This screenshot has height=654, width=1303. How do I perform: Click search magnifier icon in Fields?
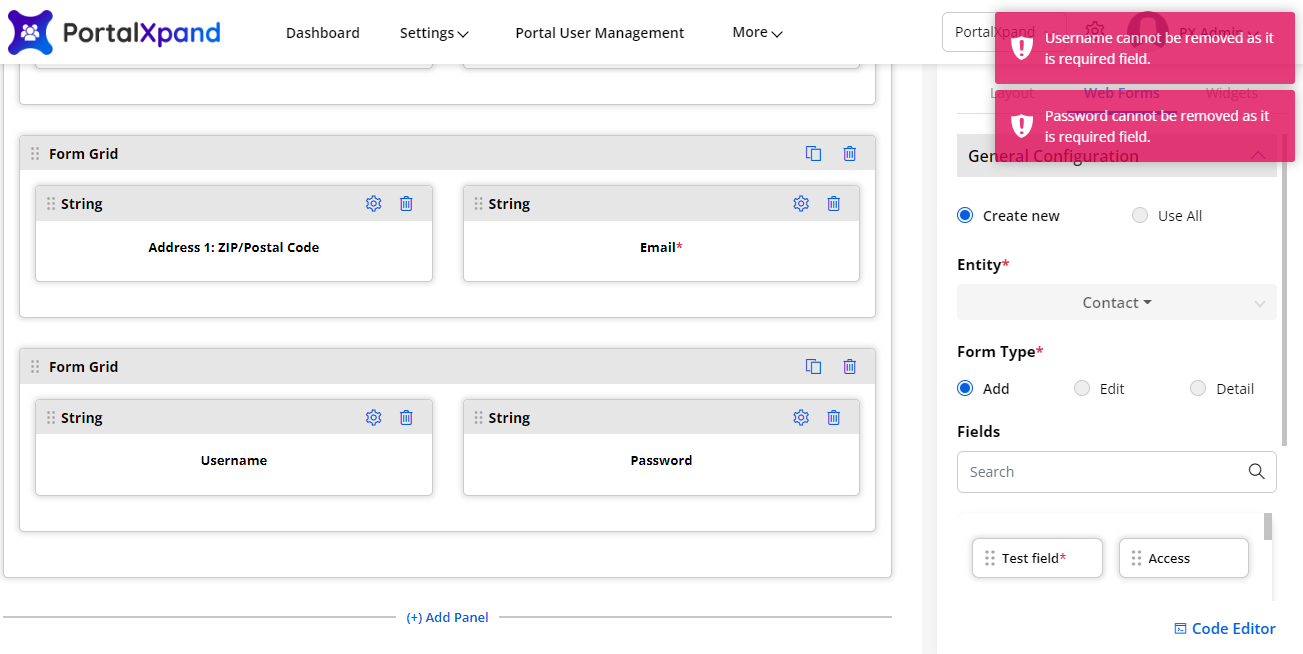[1256, 472]
